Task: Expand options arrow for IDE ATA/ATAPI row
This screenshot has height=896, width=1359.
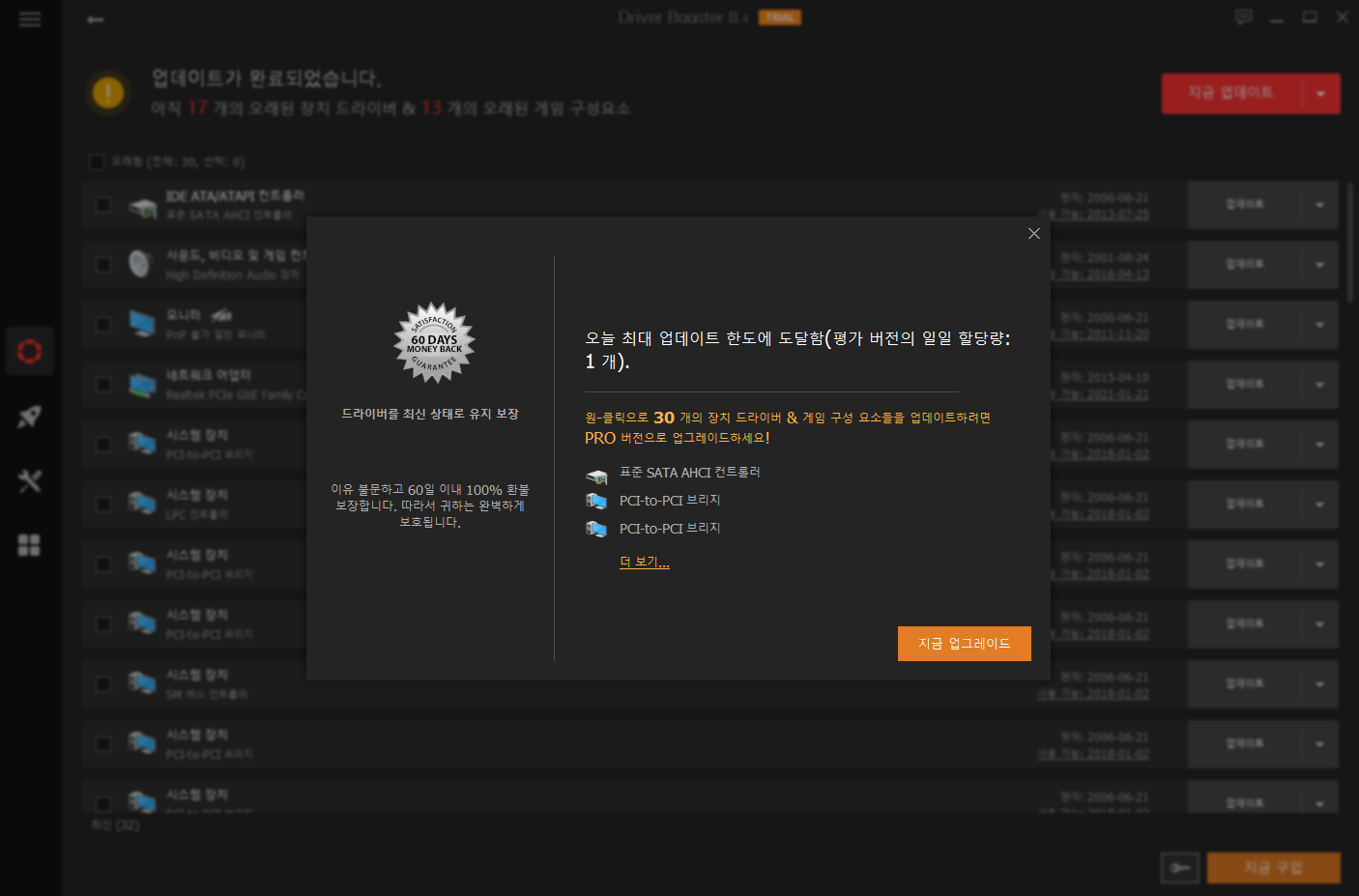Action: [1320, 205]
